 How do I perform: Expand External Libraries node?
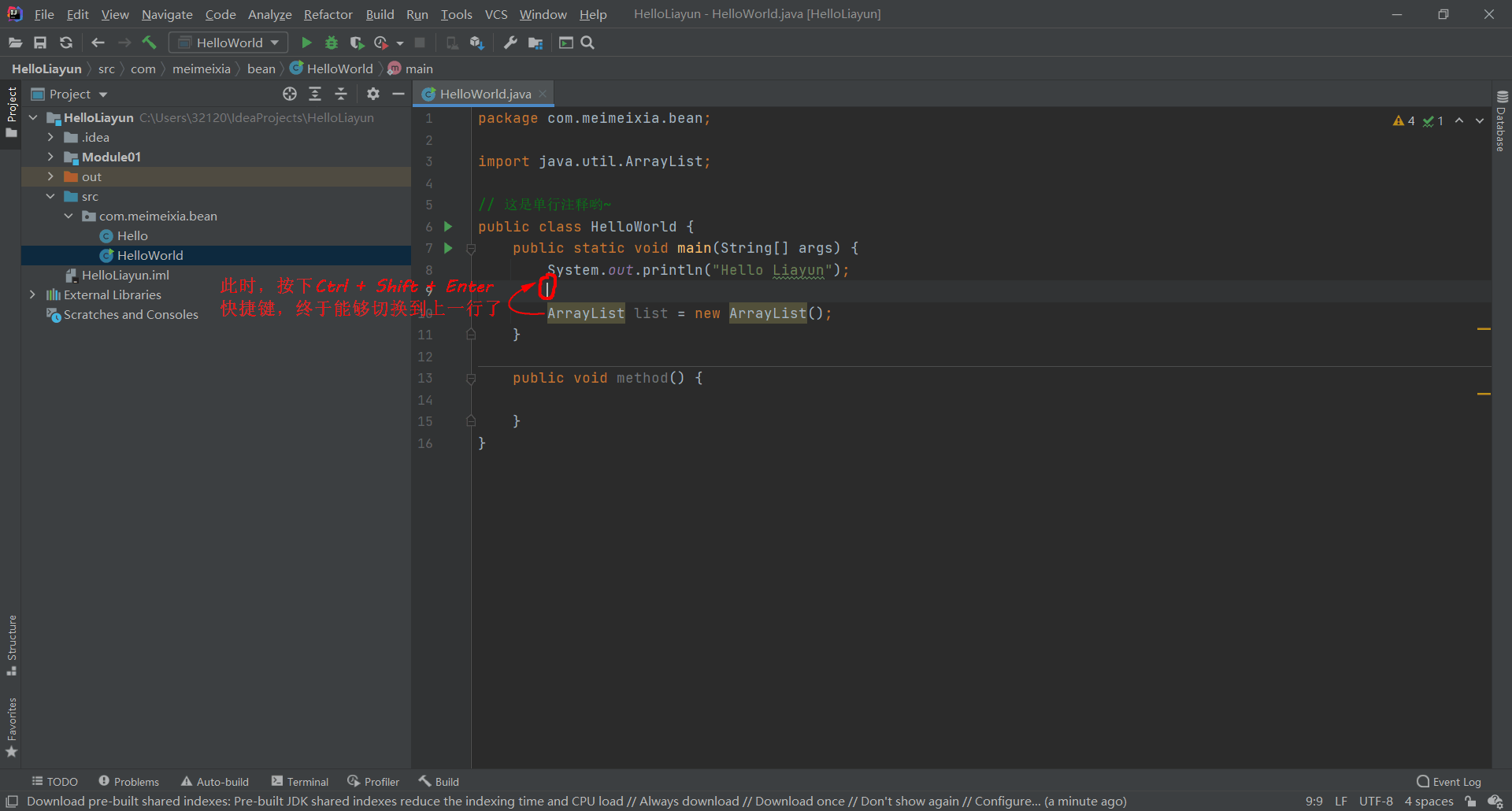point(32,294)
